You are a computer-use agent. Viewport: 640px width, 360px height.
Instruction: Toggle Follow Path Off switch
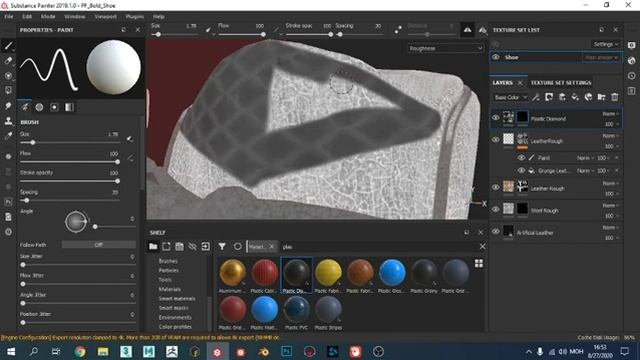tap(98, 244)
